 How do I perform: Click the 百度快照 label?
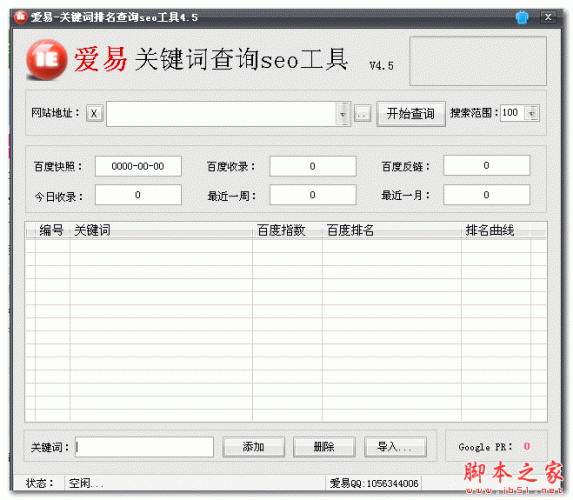coord(58,167)
